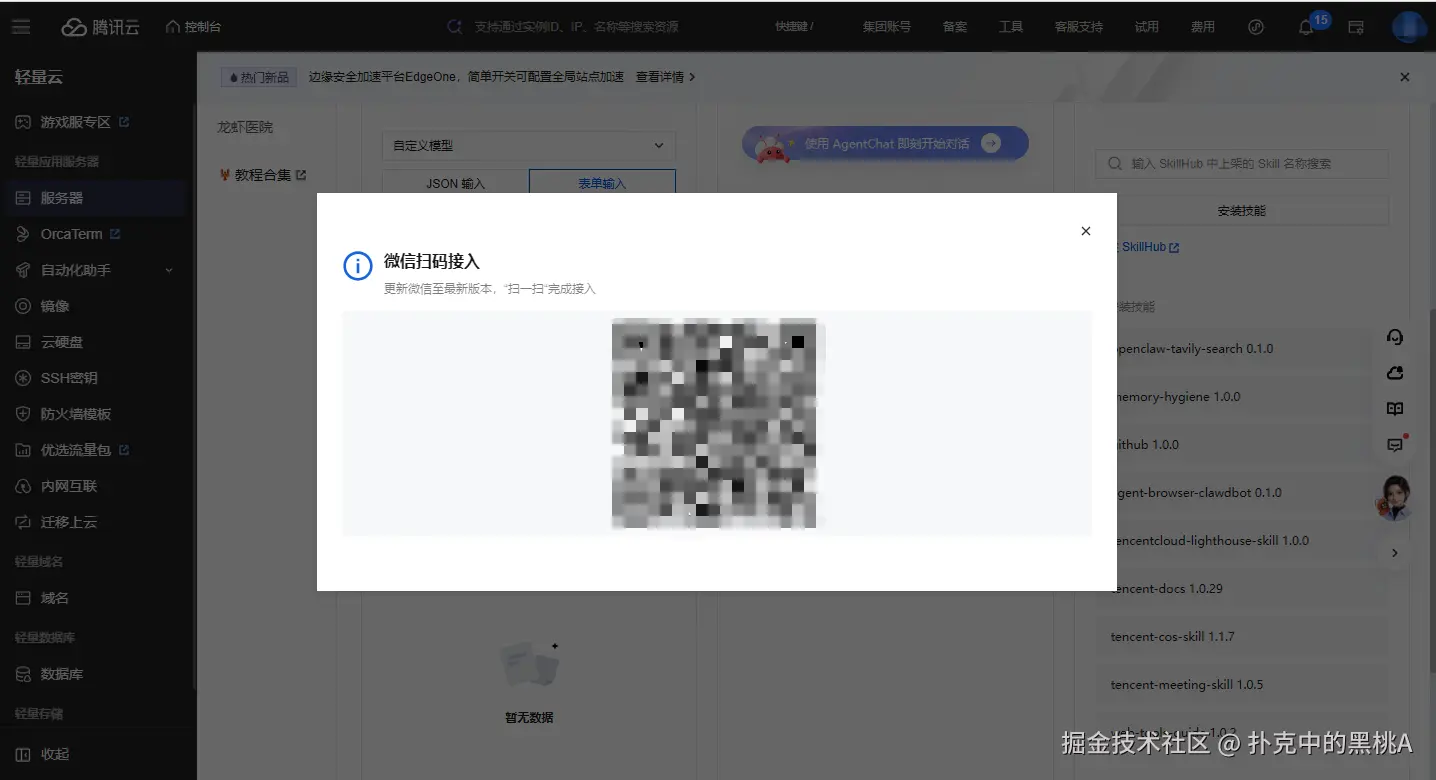Click the 域名 icon in the sidebar
1436x780 pixels.
click(x=23, y=598)
